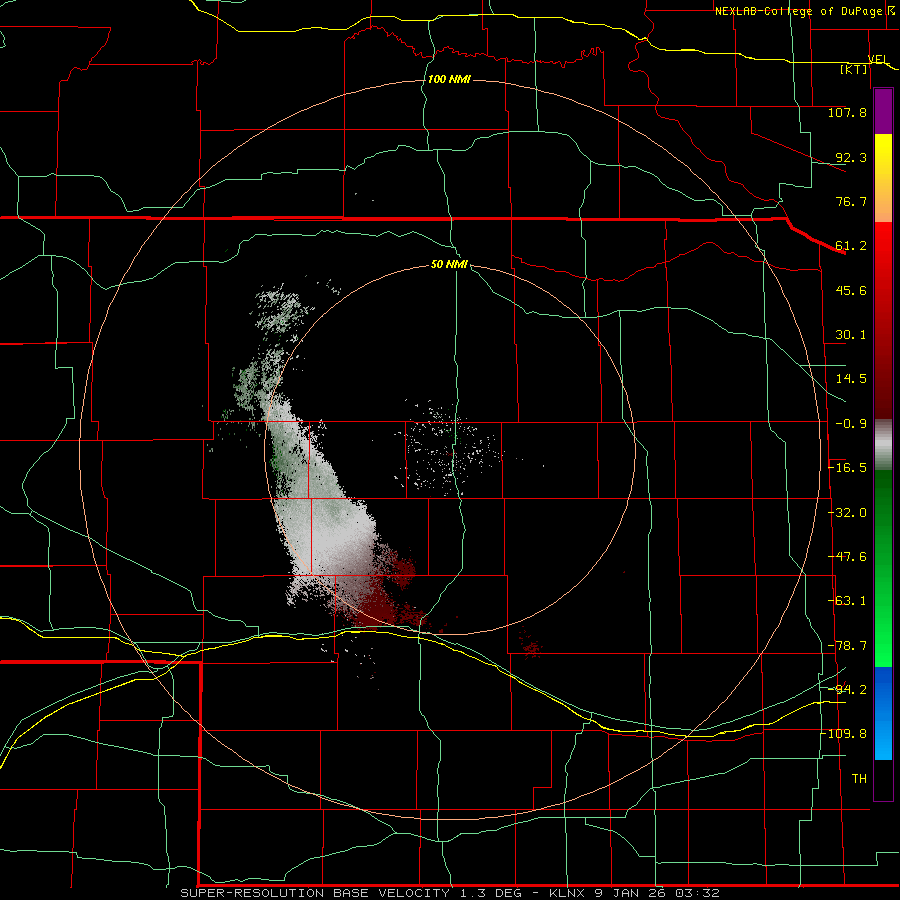Click the purple segment of color bar
The image size is (900, 900).
(883, 111)
